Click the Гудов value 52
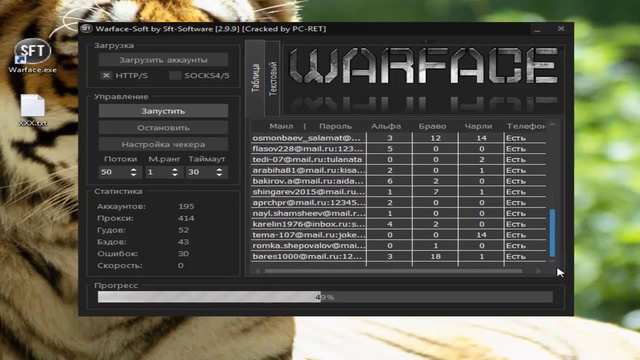Viewport: 640px width, 360px height. pyautogui.click(x=183, y=230)
